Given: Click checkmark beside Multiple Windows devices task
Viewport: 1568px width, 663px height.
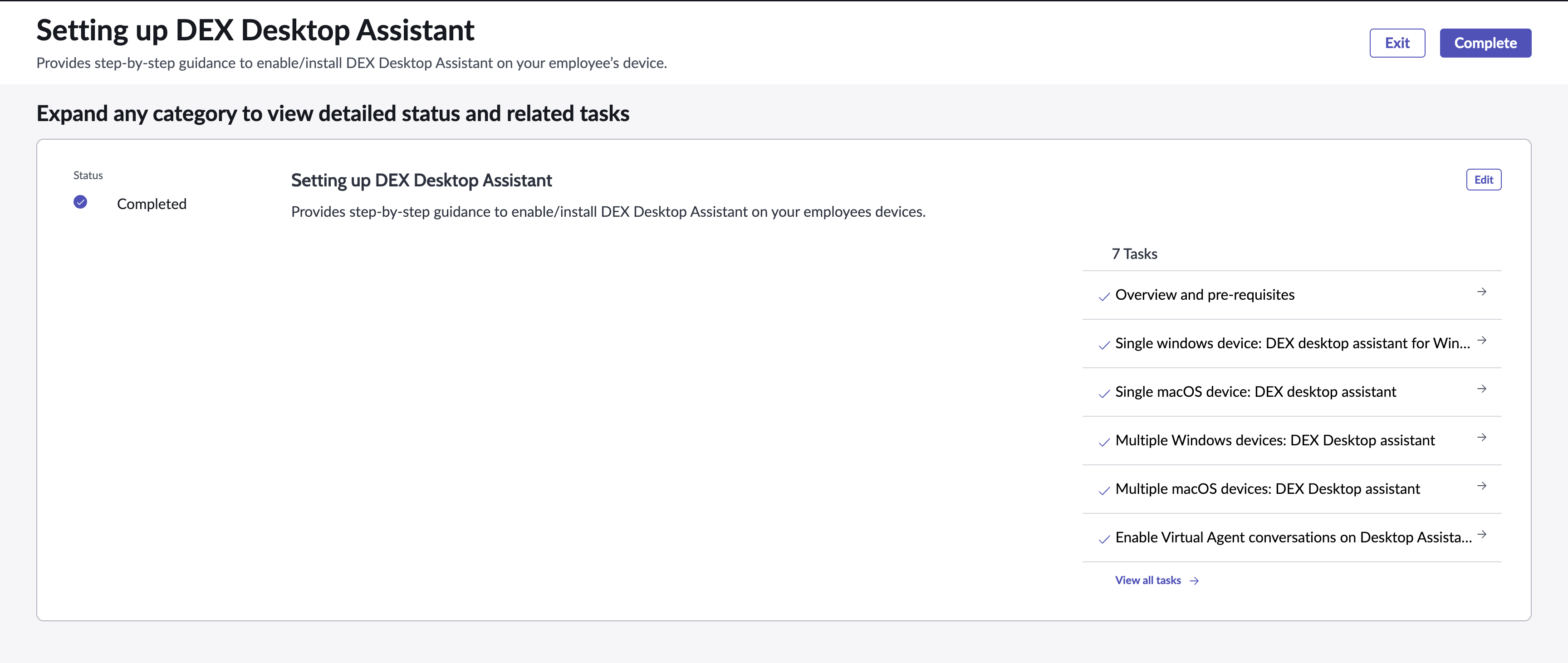Looking at the screenshot, I should [x=1104, y=442].
